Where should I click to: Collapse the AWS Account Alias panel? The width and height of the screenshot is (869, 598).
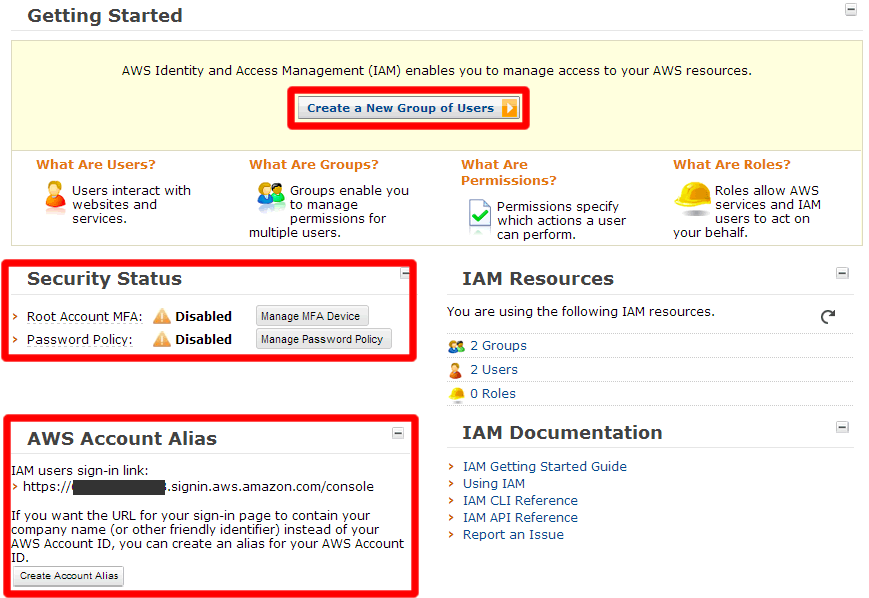[398, 433]
